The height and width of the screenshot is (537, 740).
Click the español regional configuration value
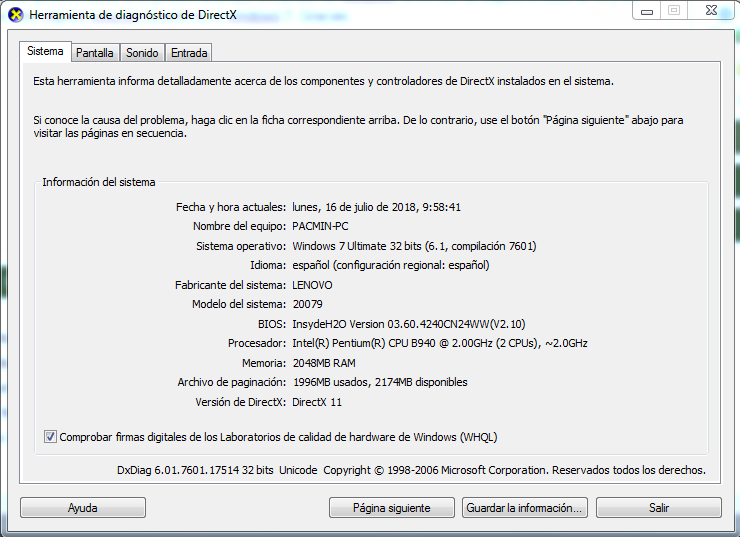tap(391, 265)
